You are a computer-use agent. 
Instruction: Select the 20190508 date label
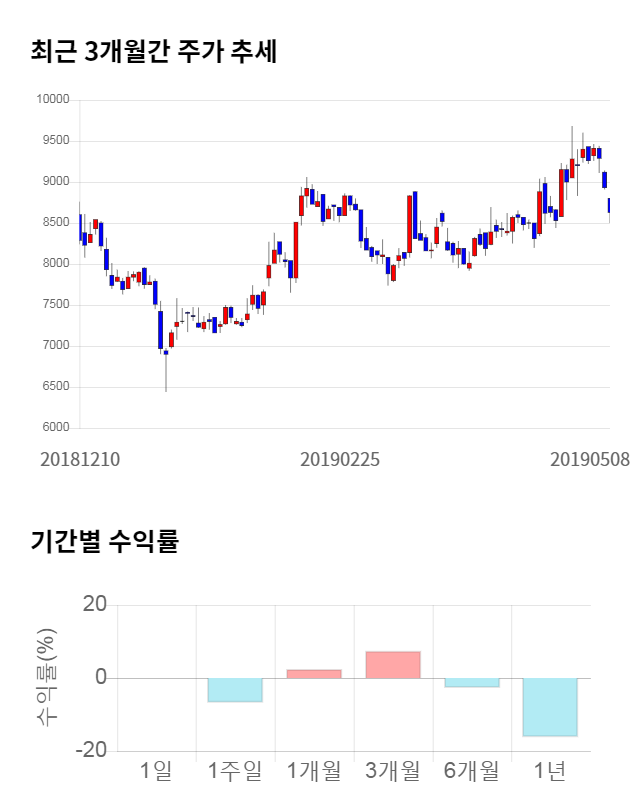[590, 460]
